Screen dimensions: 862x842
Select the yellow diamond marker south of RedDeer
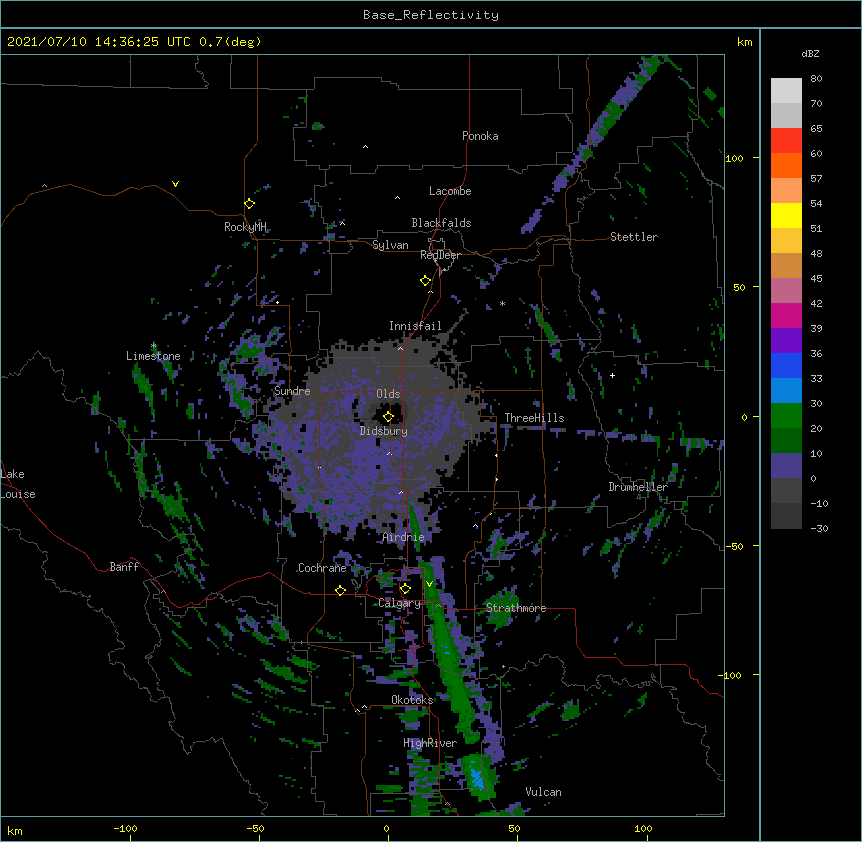pyautogui.click(x=425, y=281)
